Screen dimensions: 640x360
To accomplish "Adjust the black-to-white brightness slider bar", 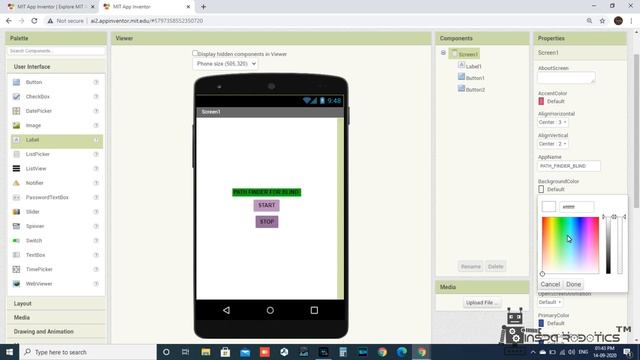I will tap(608, 245).
